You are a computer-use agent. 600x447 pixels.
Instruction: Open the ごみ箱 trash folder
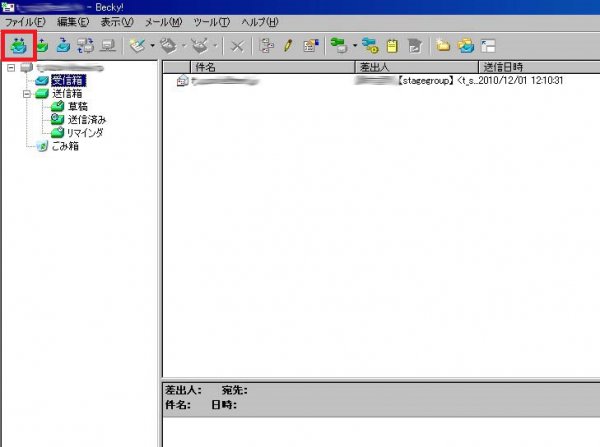[x=68, y=146]
